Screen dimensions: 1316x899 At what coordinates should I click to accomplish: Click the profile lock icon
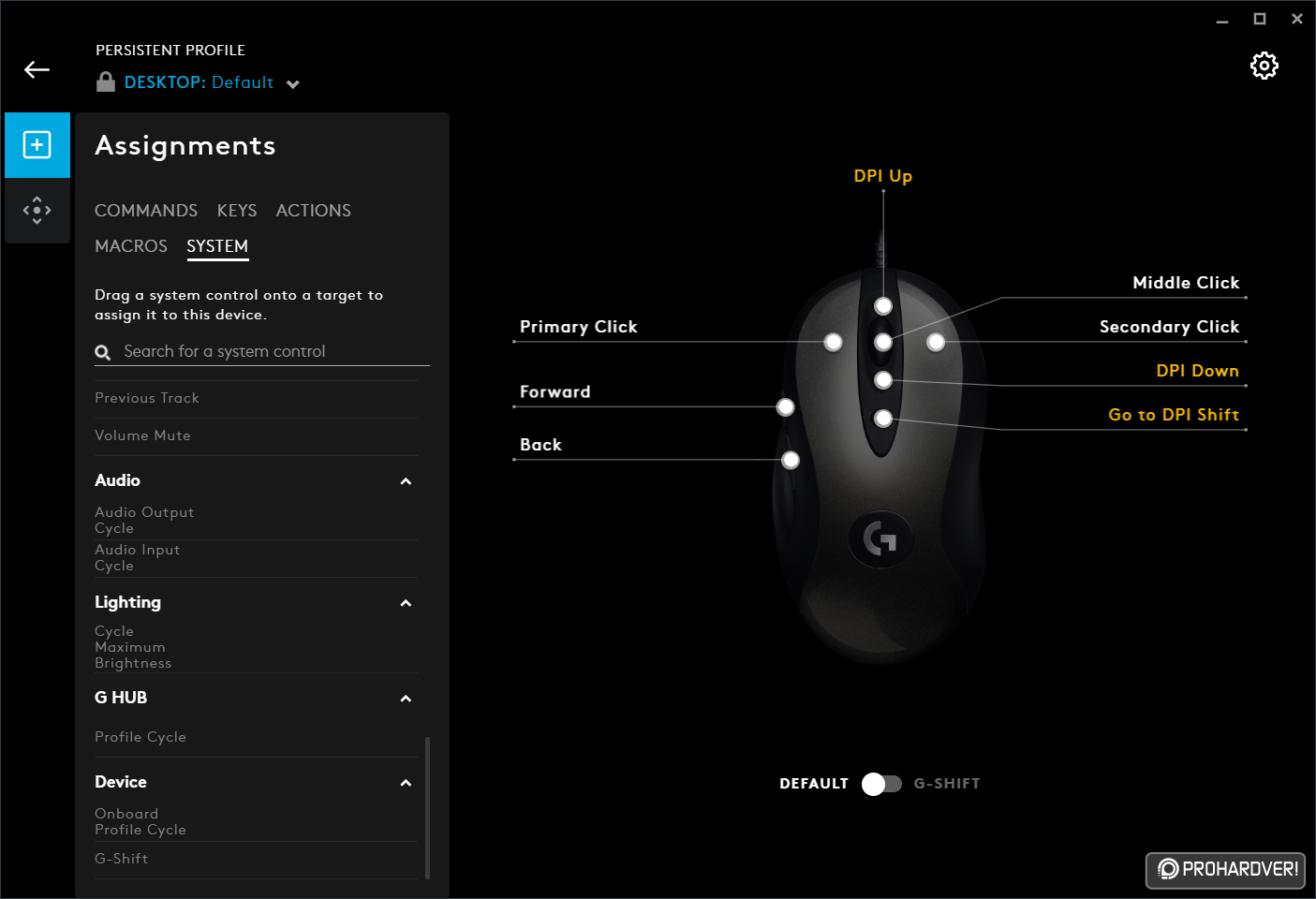click(x=106, y=82)
